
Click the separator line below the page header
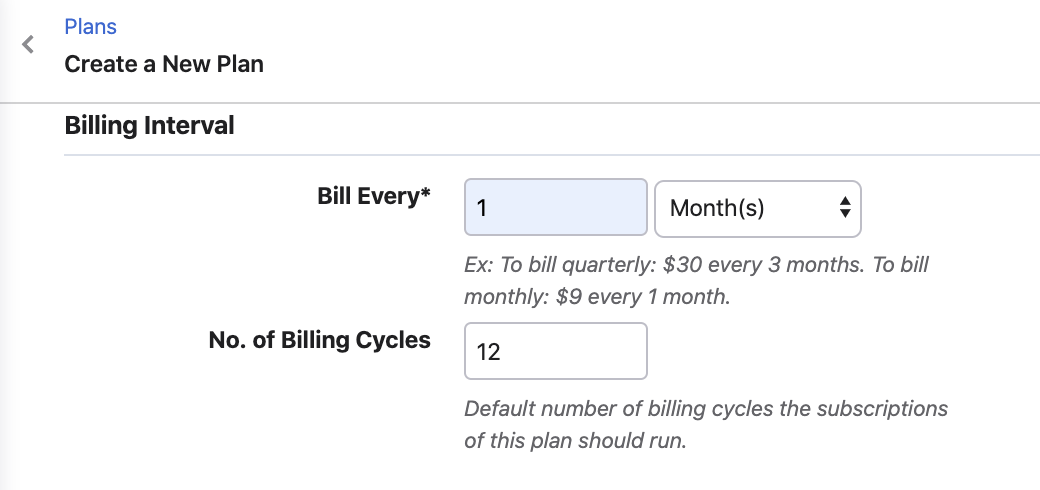(x=520, y=103)
